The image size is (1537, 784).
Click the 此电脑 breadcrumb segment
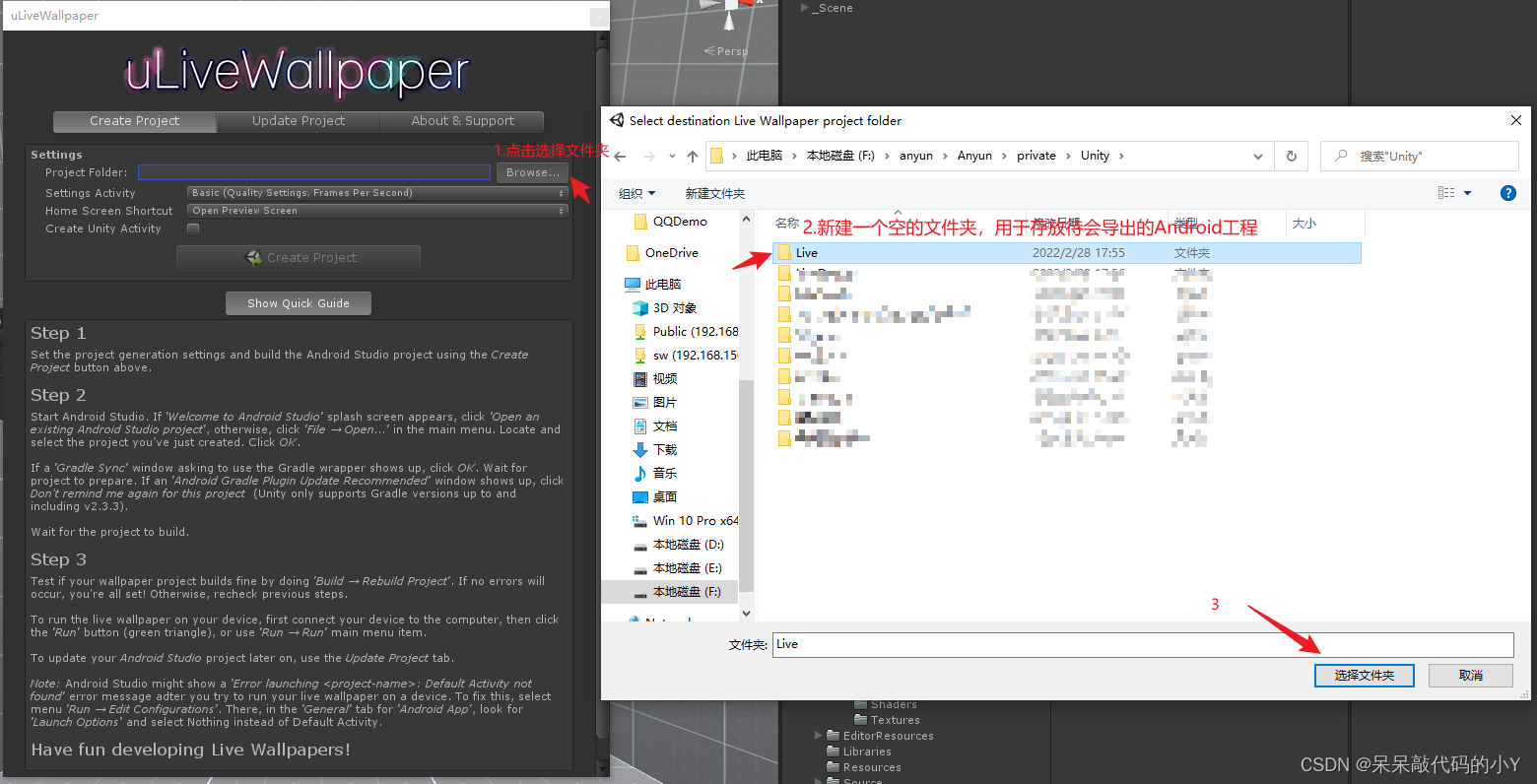coord(765,156)
